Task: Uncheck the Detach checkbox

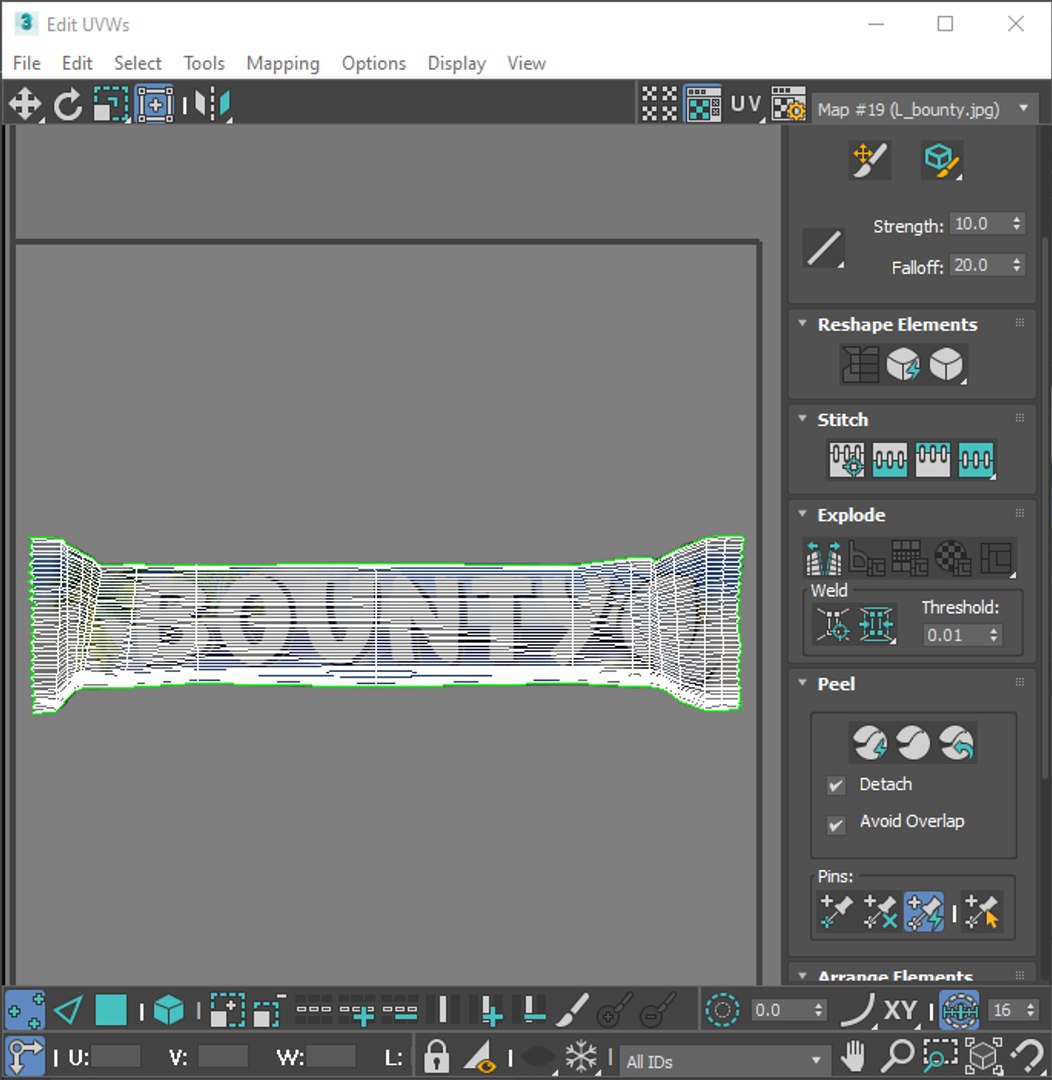Action: click(836, 785)
